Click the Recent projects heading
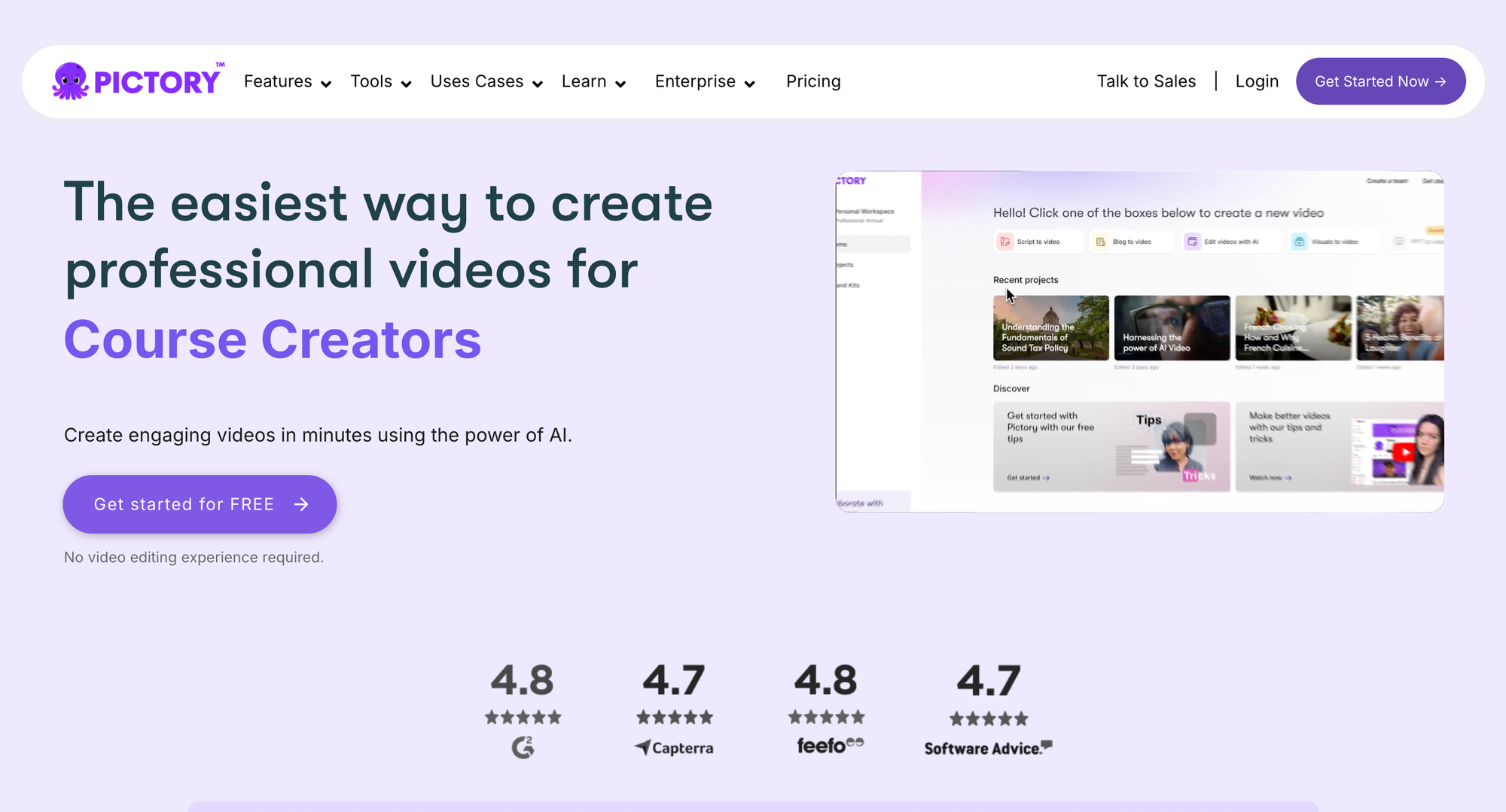Image resolution: width=1506 pixels, height=812 pixels. (x=1026, y=280)
